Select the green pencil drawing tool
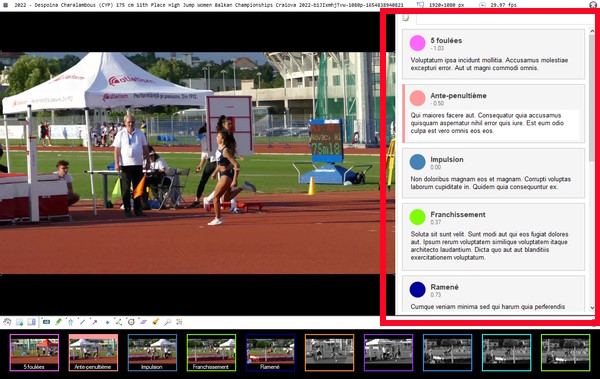Image resolution: width=600 pixels, height=379 pixels. coord(59,322)
